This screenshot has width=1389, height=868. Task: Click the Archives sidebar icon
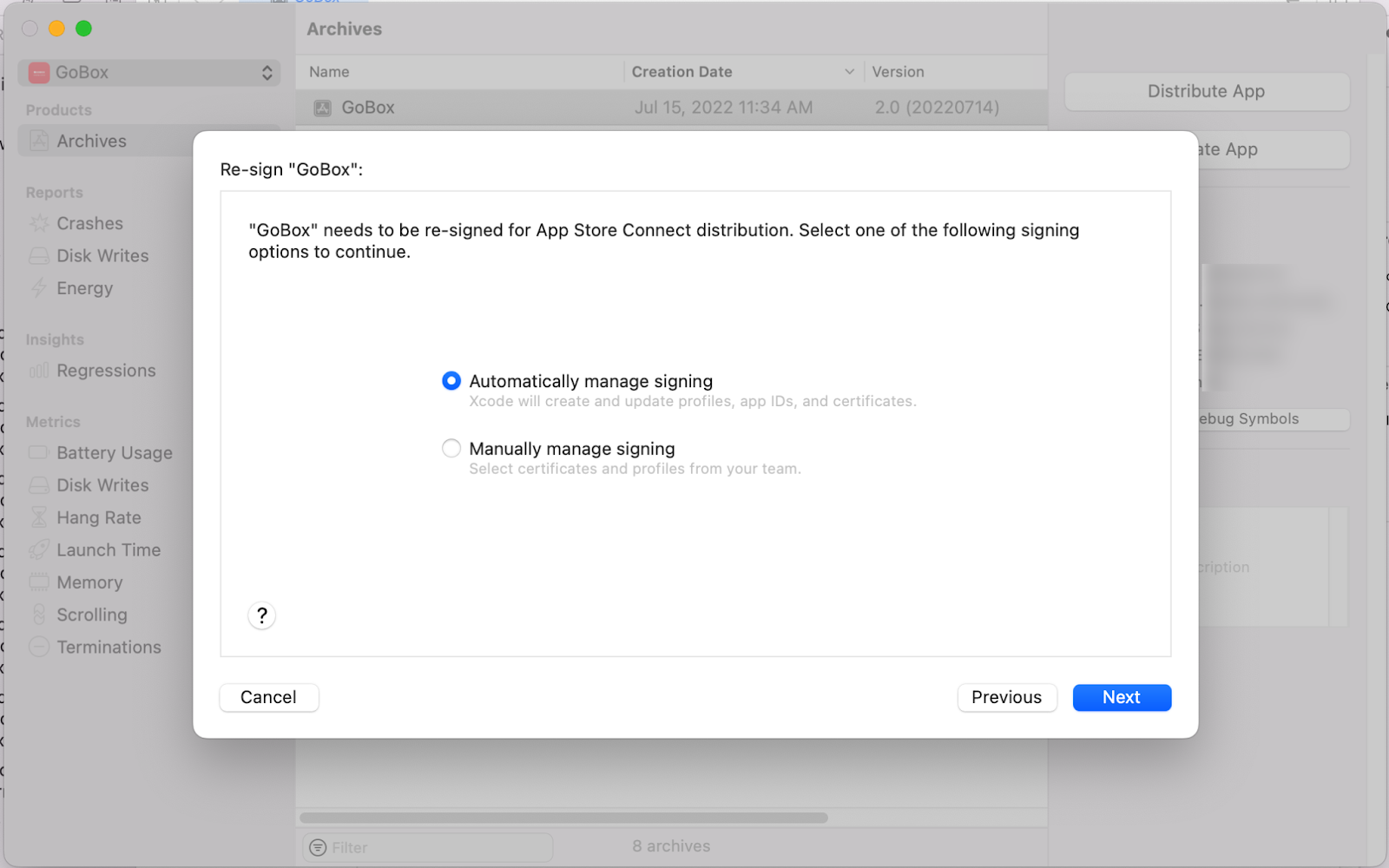pos(39,141)
